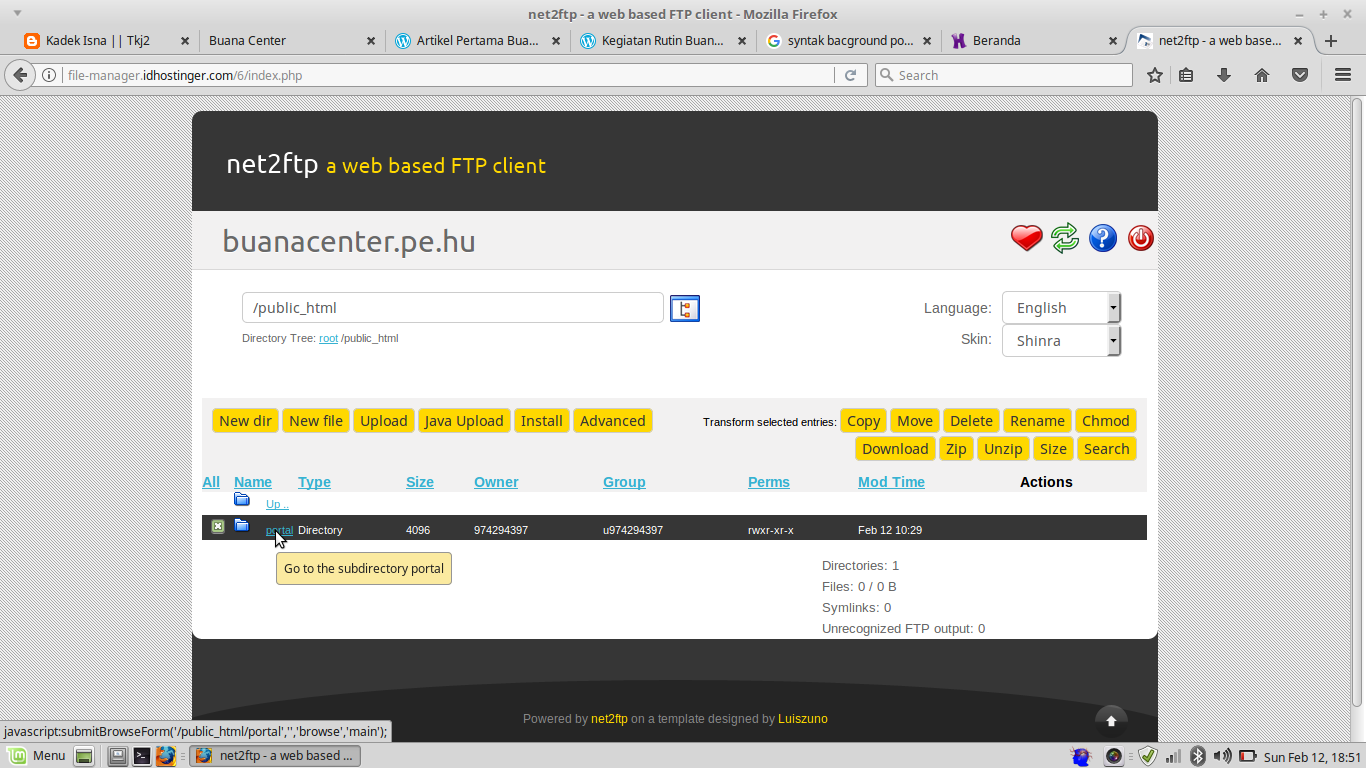Switch to the Kegiatan Rutin Buan... tab

point(664,41)
